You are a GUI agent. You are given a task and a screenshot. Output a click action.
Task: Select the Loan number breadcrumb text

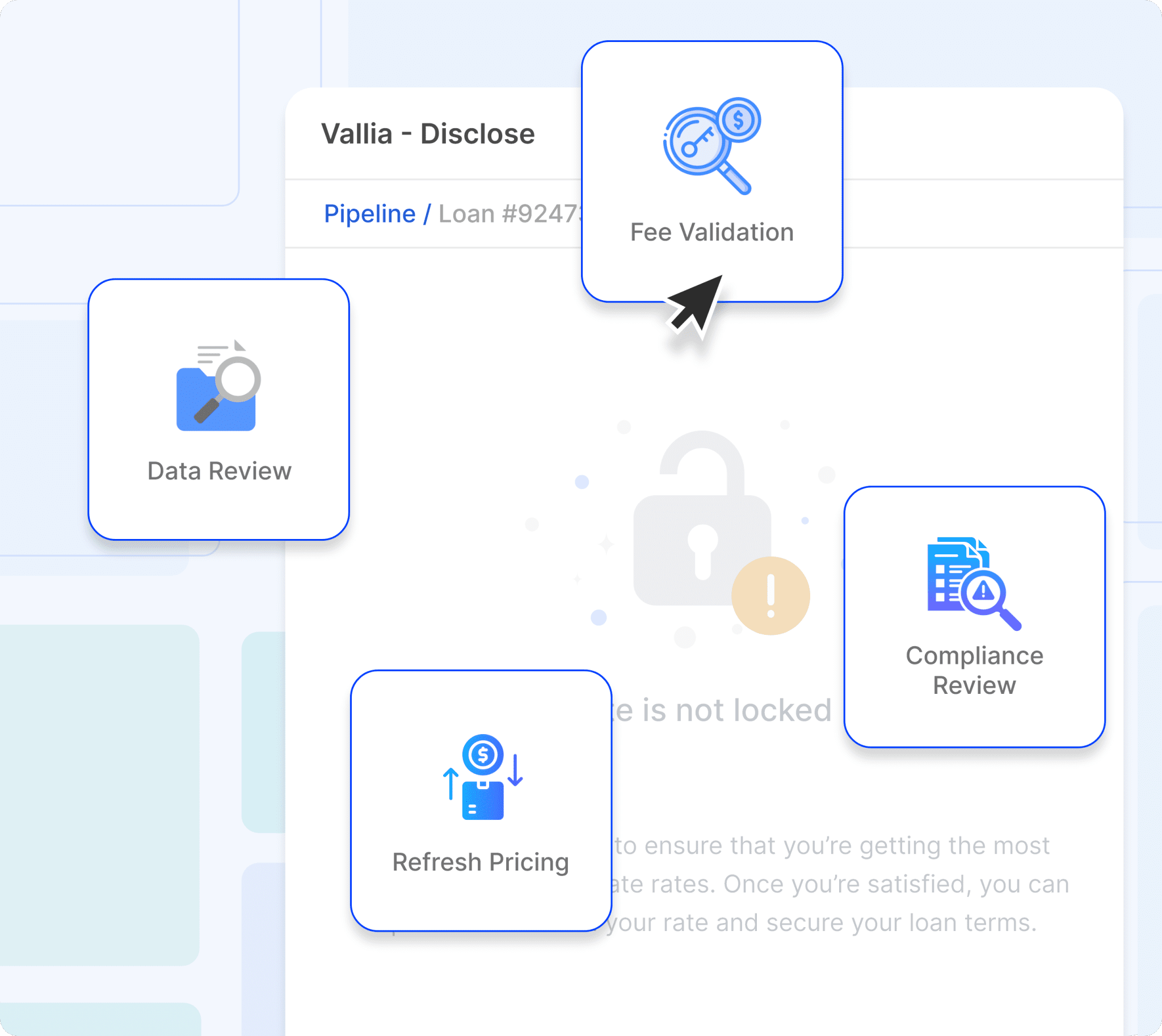click(x=510, y=214)
